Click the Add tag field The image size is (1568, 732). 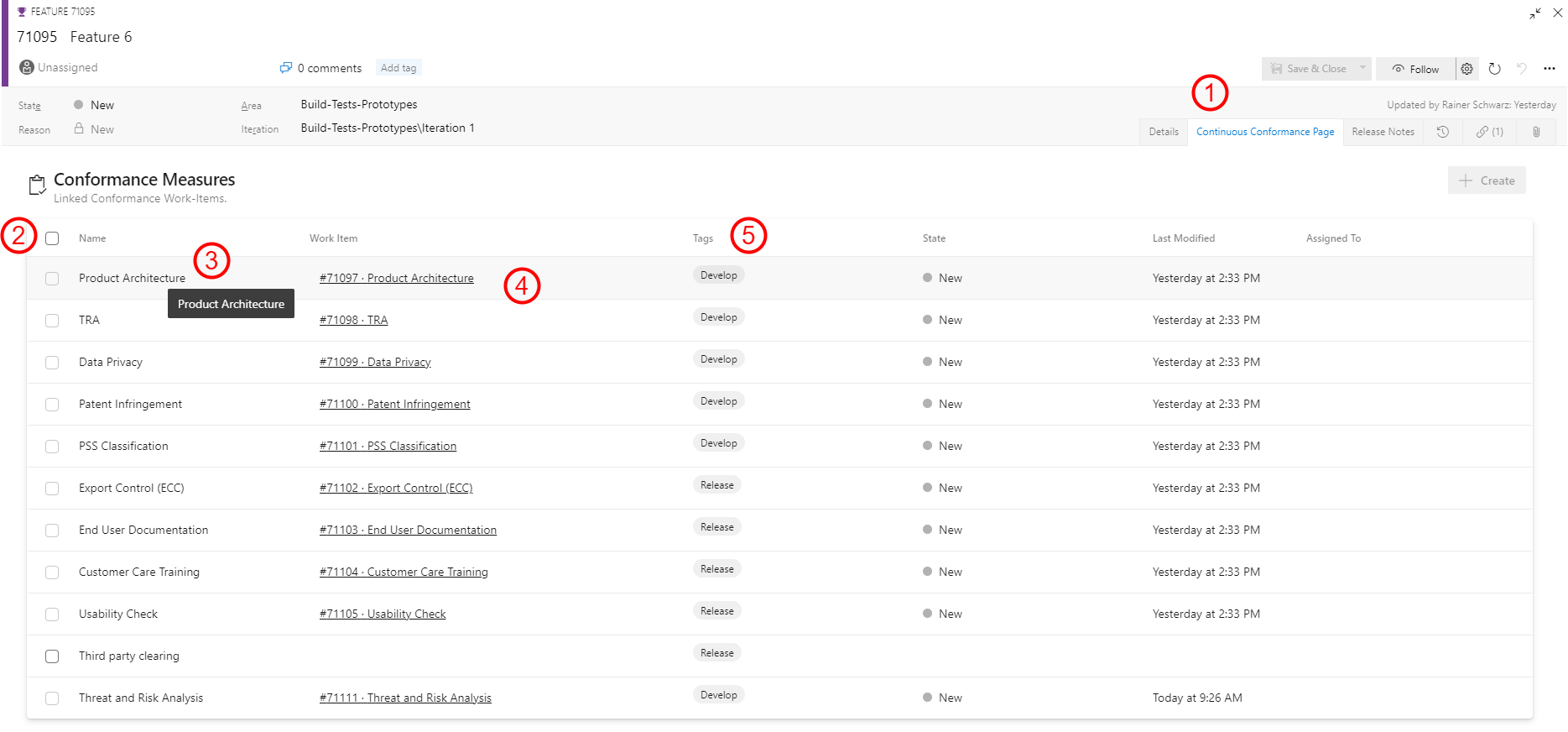398,68
